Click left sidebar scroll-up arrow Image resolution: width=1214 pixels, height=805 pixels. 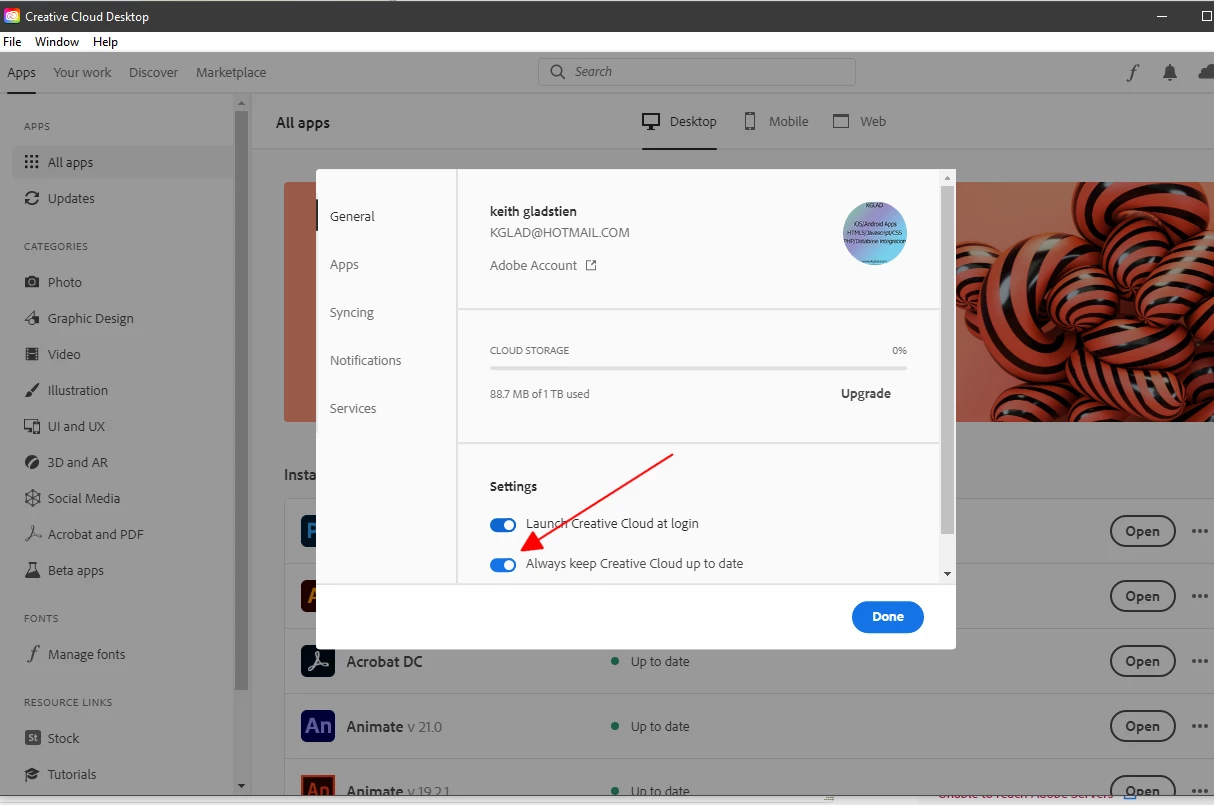240,102
